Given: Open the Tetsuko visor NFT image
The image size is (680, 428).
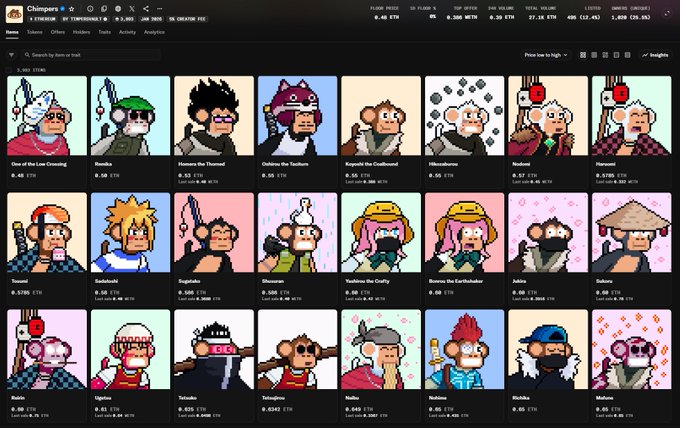Looking at the screenshot, I should pyautogui.click(x=214, y=350).
